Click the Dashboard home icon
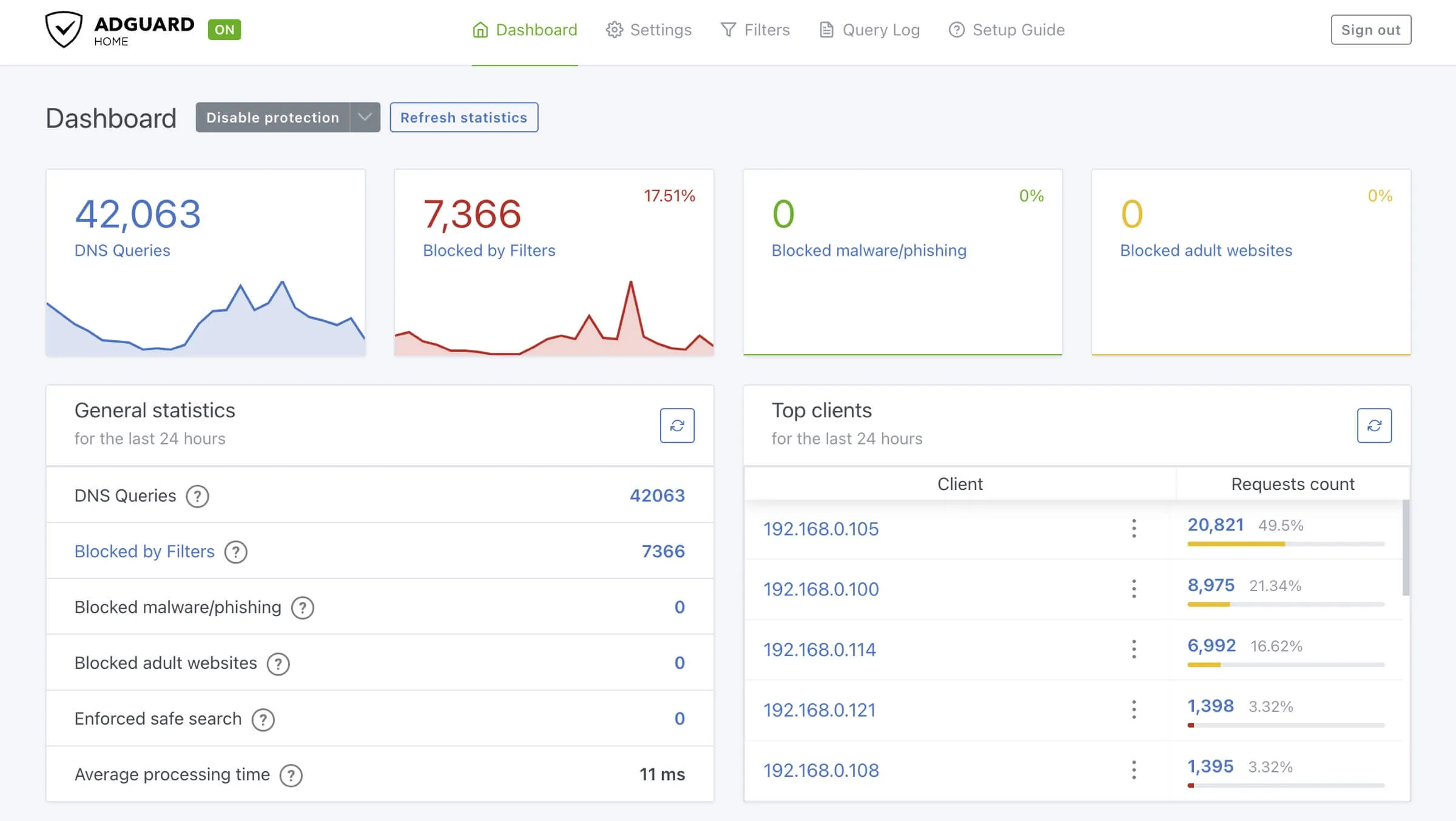 (479, 28)
